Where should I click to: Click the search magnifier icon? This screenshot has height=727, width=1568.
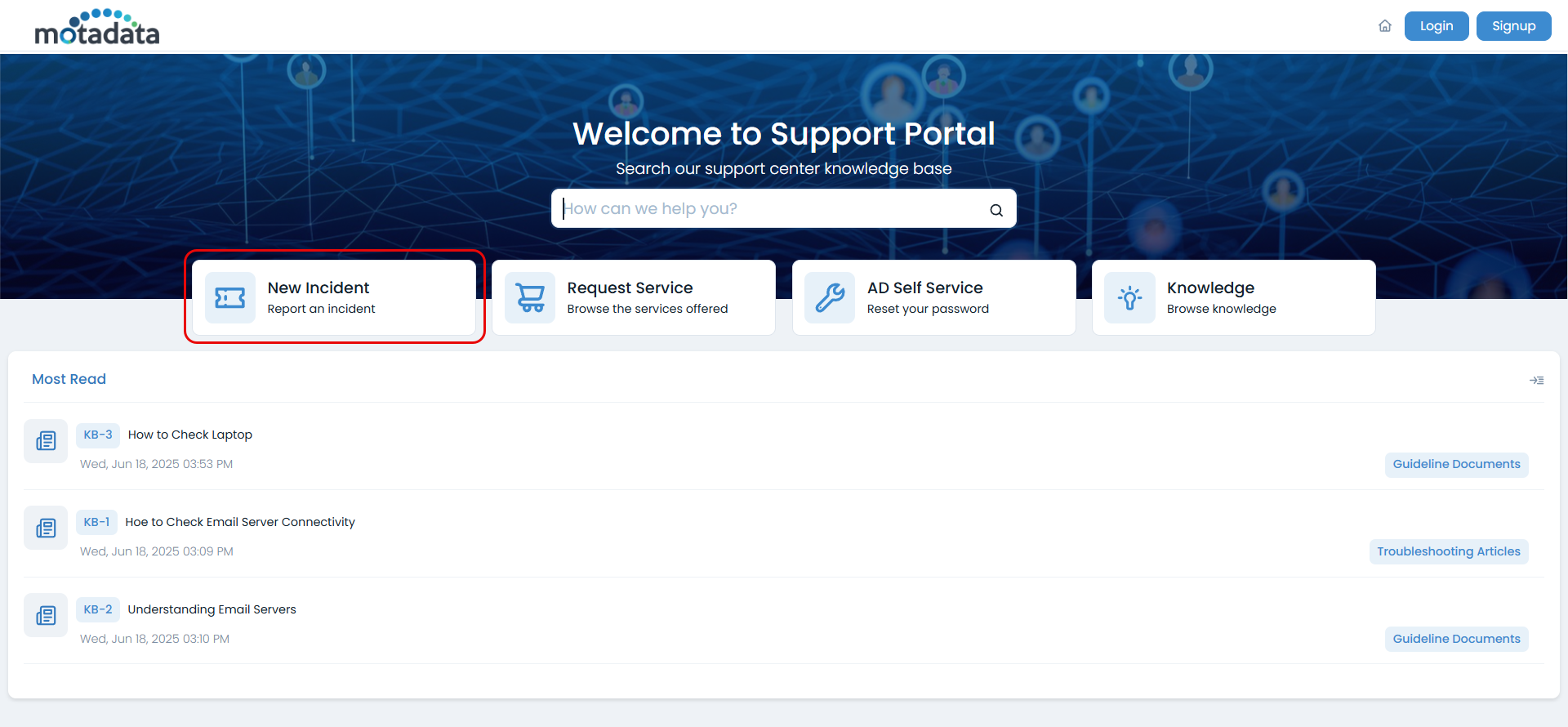pyautogui.click(x=996, y=210)
